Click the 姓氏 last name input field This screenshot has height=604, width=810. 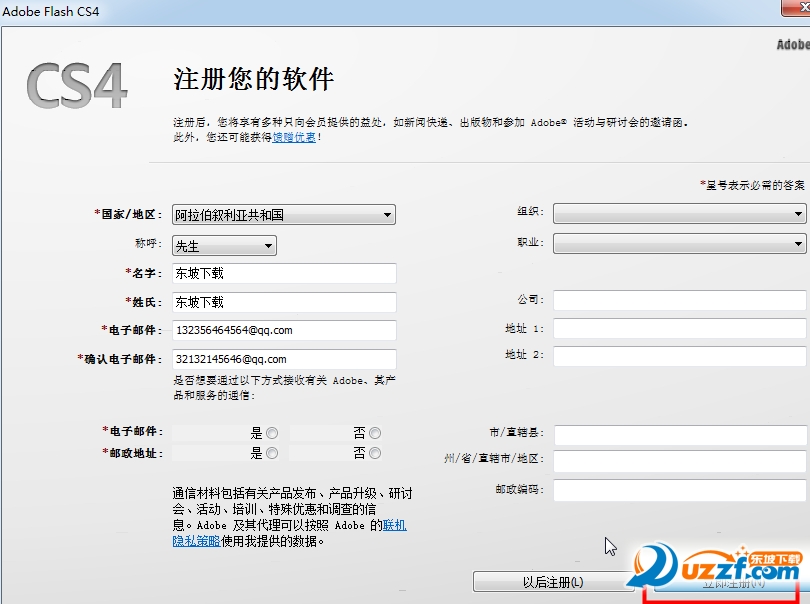click(284, 302)
